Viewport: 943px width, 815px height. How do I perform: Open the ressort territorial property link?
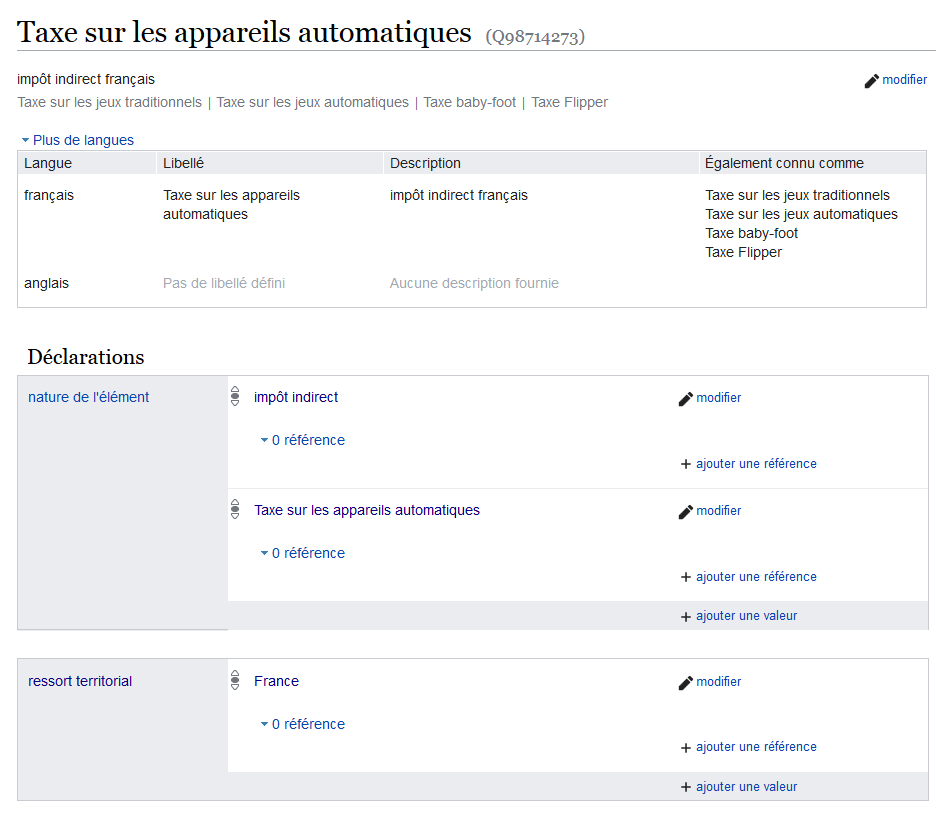pos(80,681)
